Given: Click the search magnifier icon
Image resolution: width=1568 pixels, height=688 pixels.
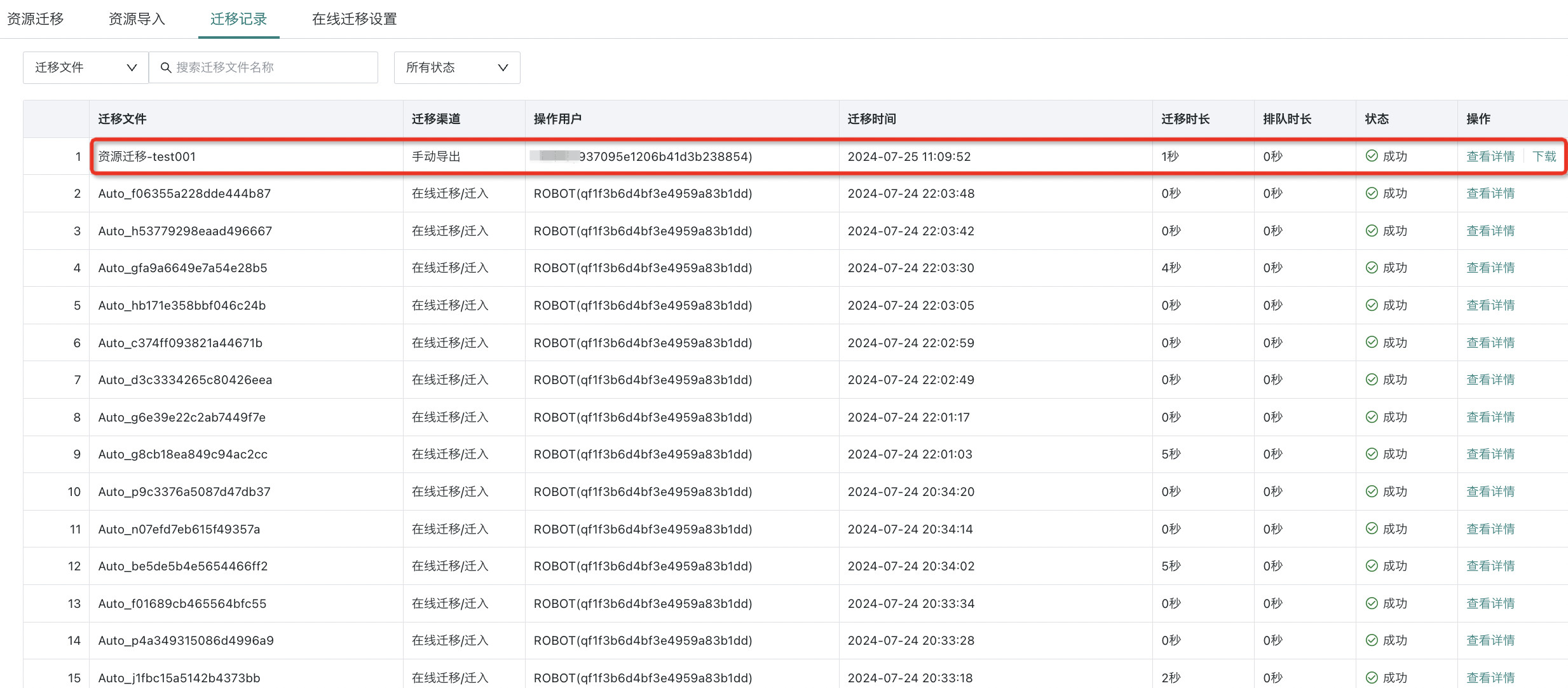Looking at the screenshot, I should pos(166,67).
